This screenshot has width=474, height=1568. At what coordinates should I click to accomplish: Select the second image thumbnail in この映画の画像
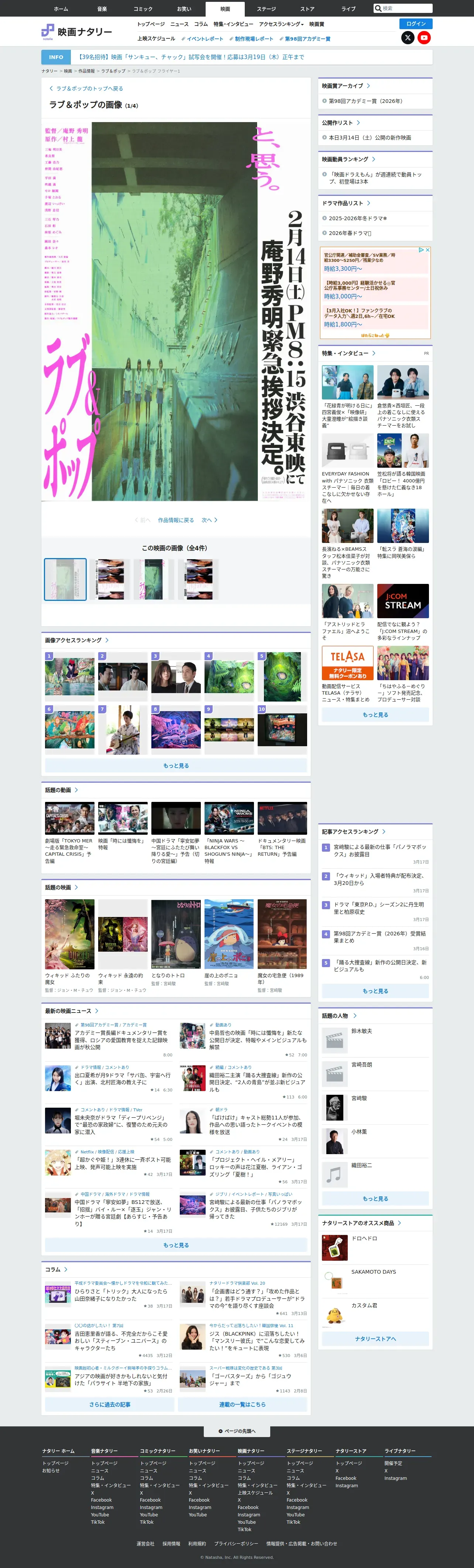click(x=110, y=579)
